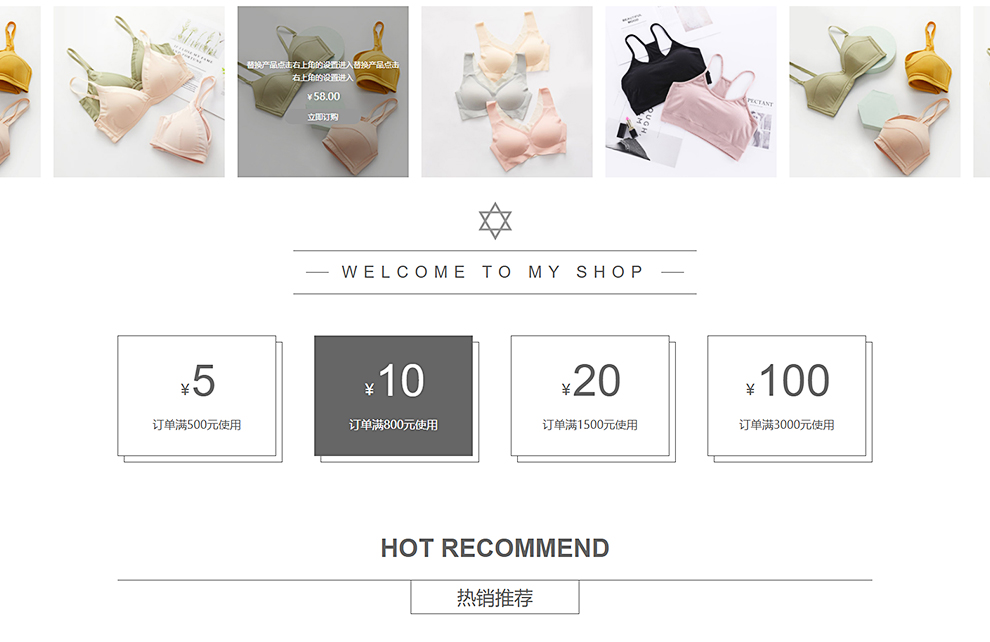Claim the highlighted ¥10 coupon
The image size is (990, 642).
pos(393,395)
